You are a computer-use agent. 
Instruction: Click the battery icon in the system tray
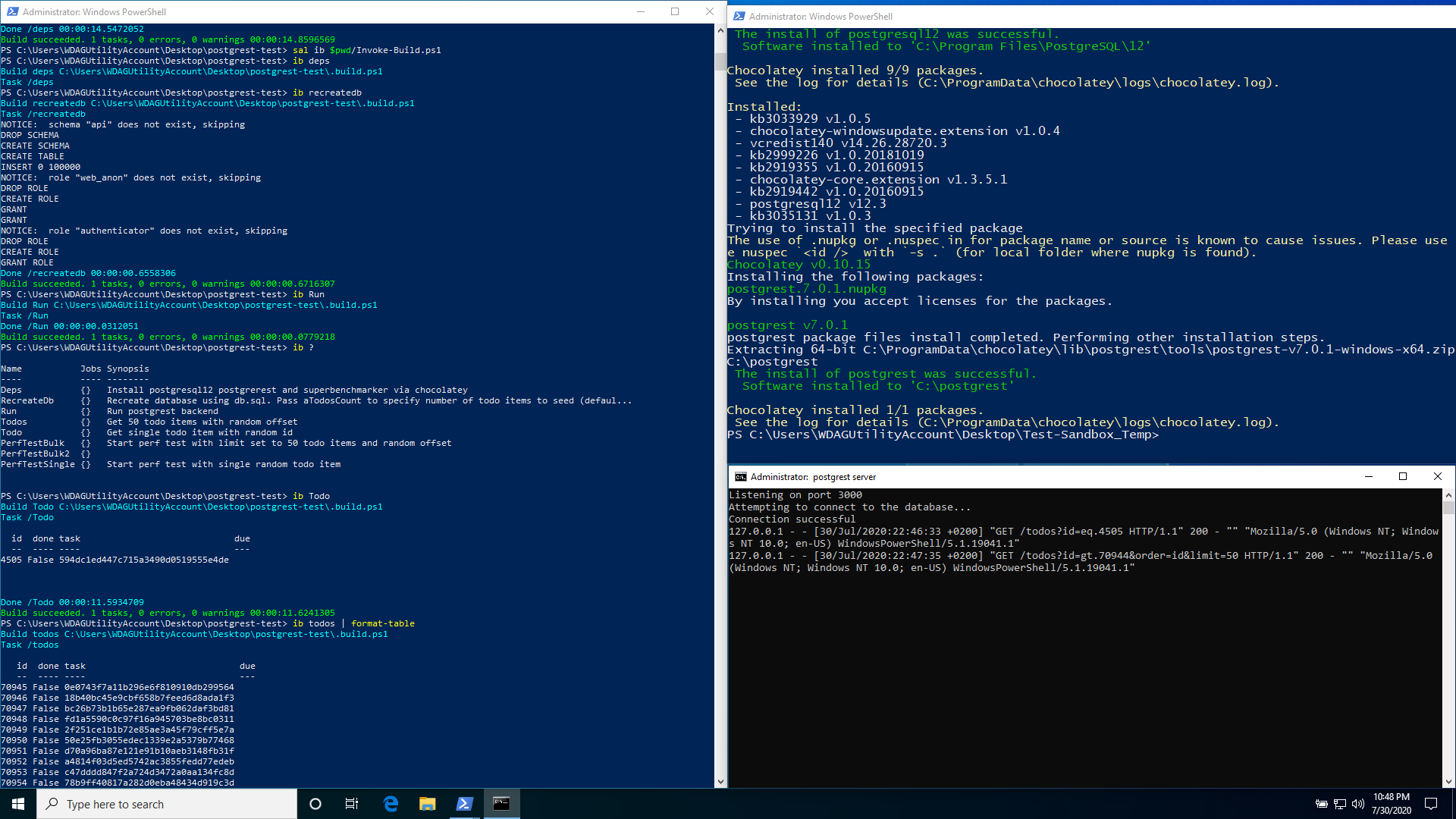tap(1322, 804)
